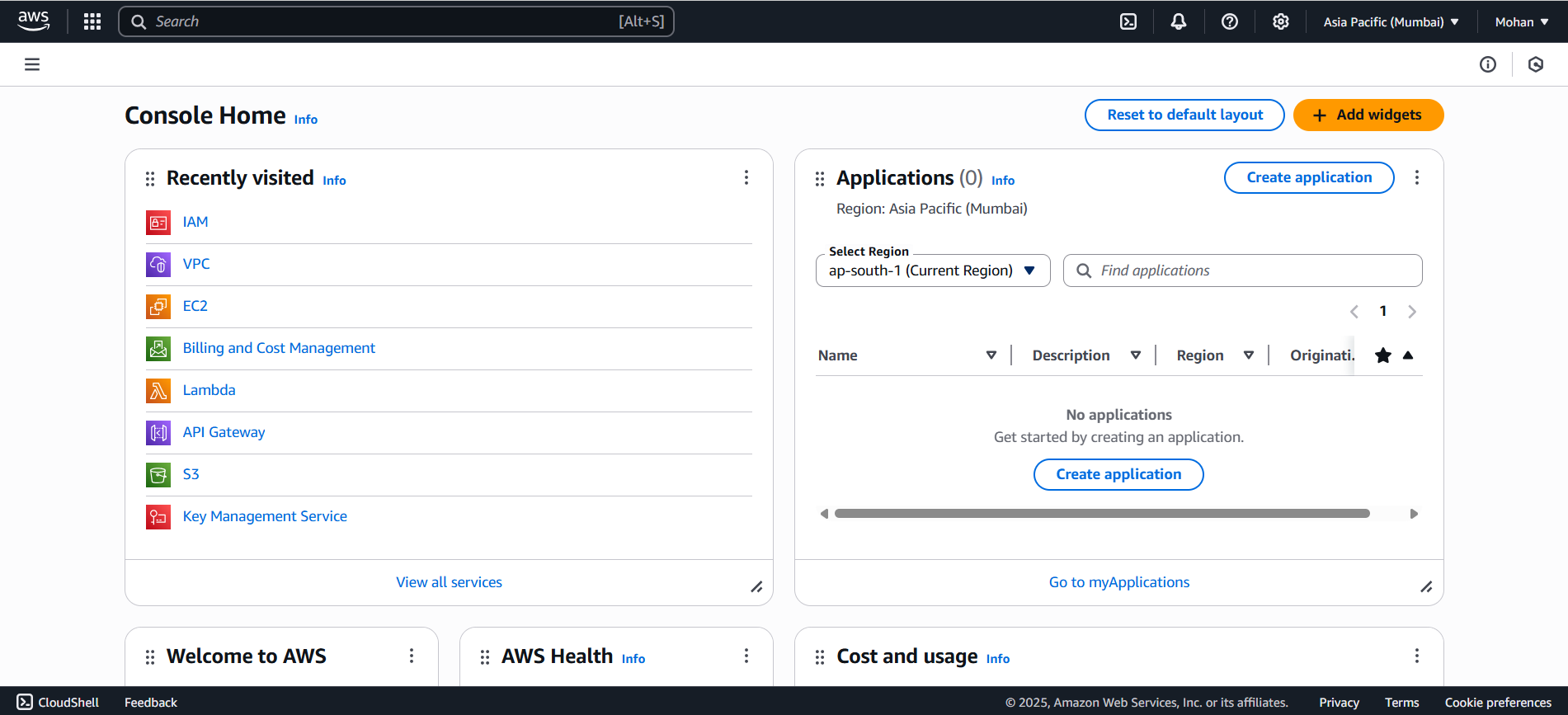Click the Applications widget resize corner handle
The width and height of the screenshot is (1568, 715).
coord(1426,587)
